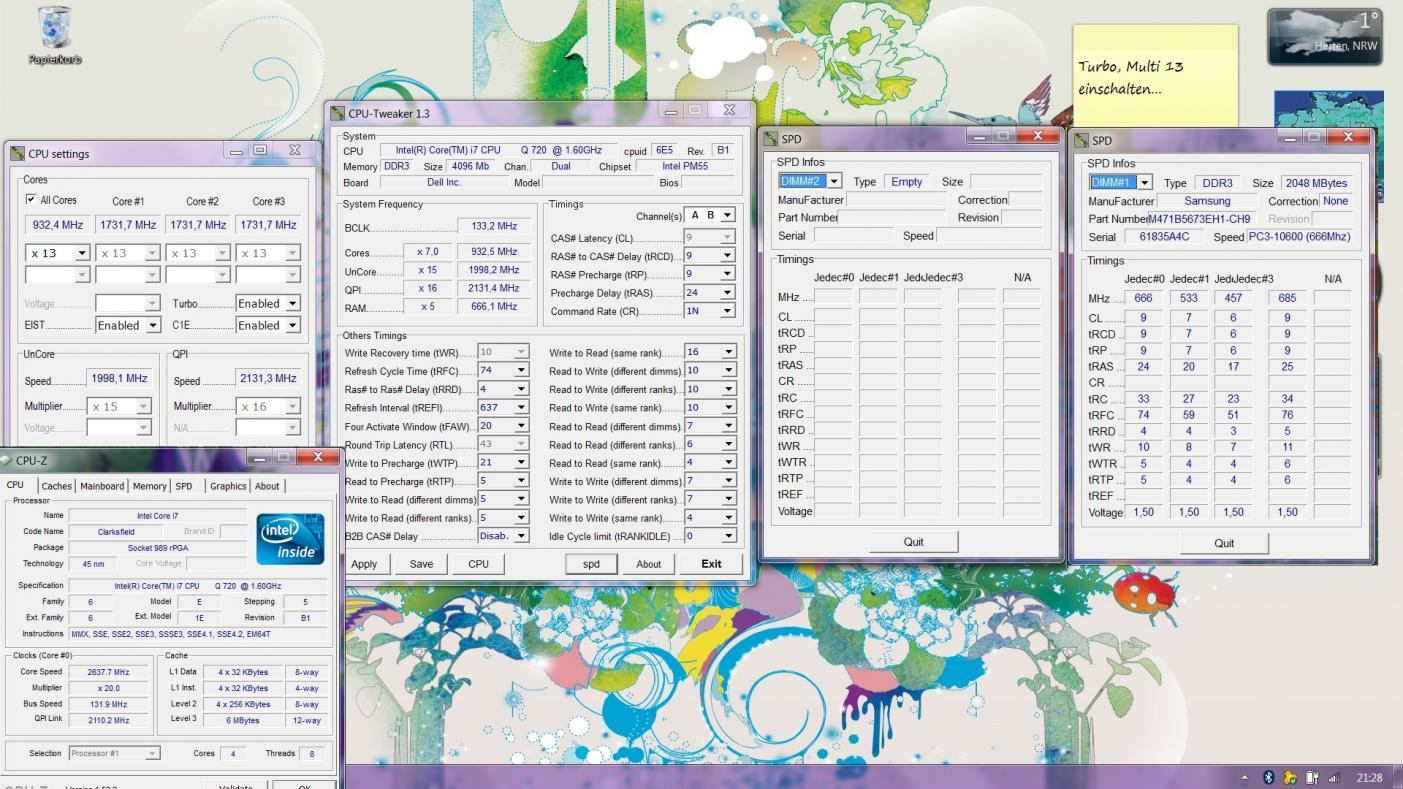Click the Exit button in CPU-Tweaker

coord(711,564)
